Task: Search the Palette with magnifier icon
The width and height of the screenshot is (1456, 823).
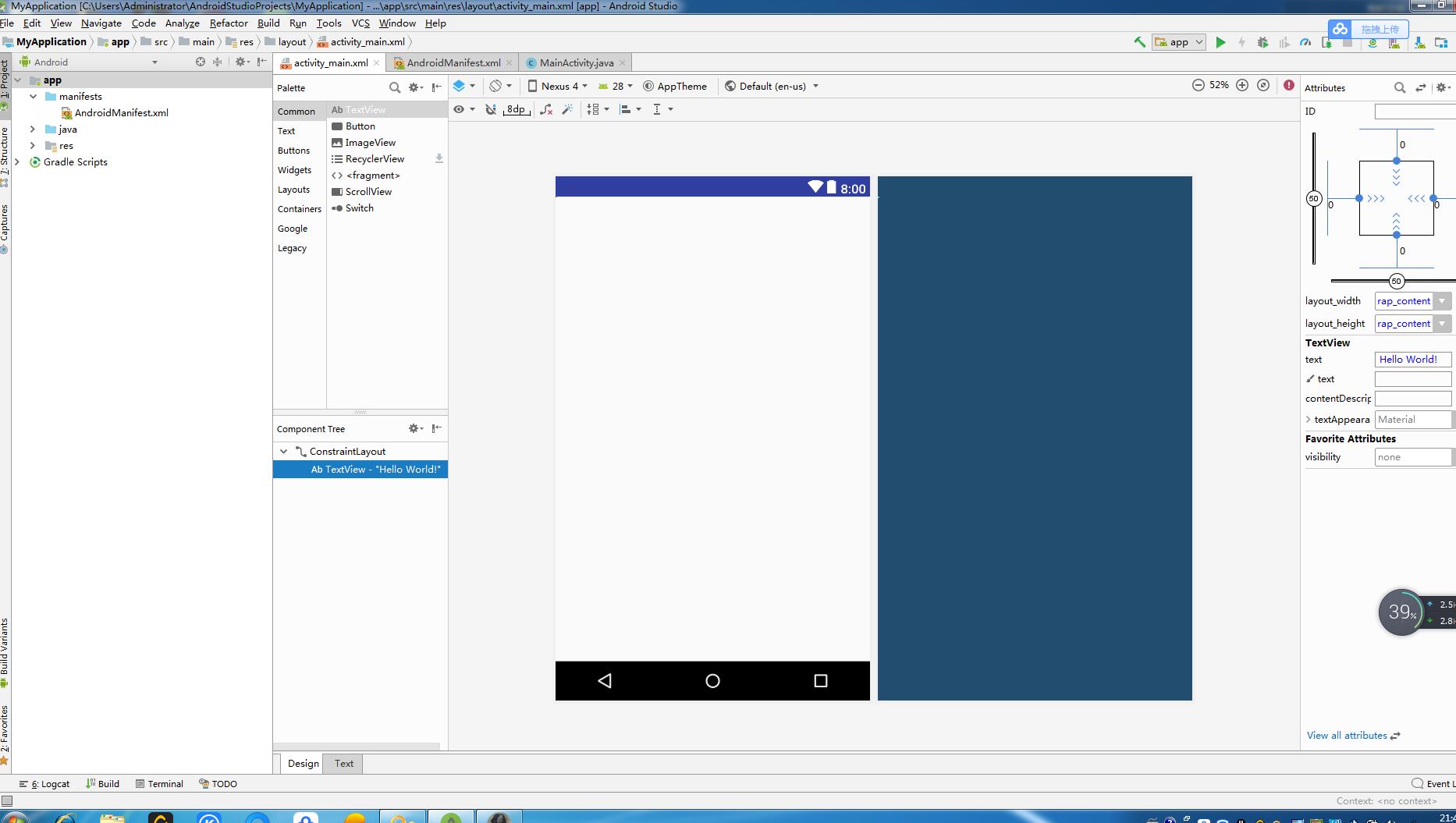Action: click(x=395, y=87)
